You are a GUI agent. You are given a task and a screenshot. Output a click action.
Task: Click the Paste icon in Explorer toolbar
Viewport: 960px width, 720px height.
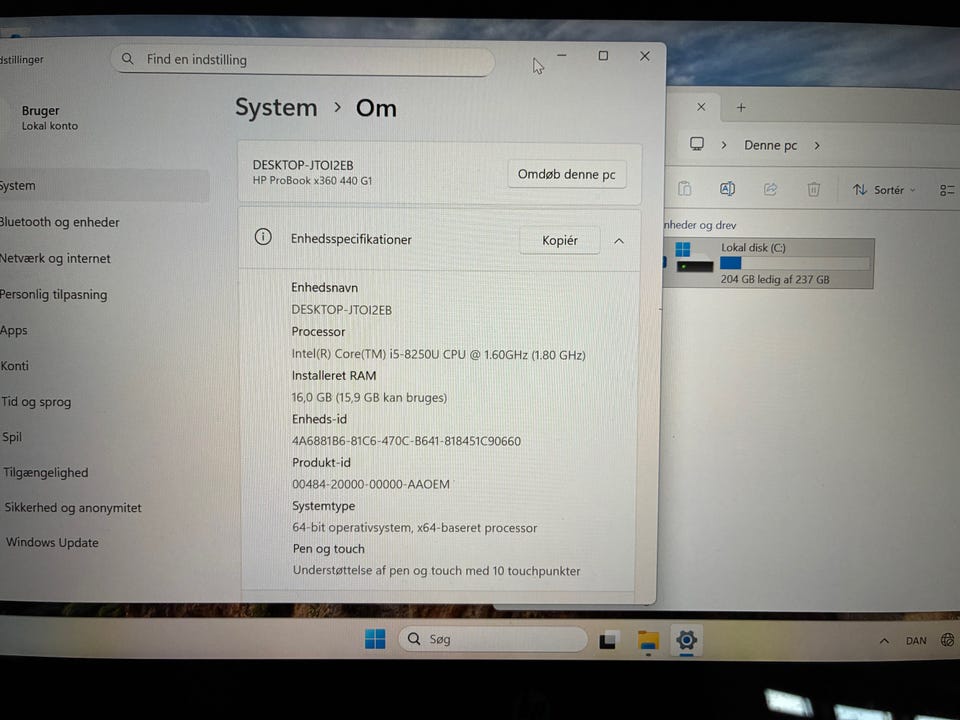coord(684,189)
